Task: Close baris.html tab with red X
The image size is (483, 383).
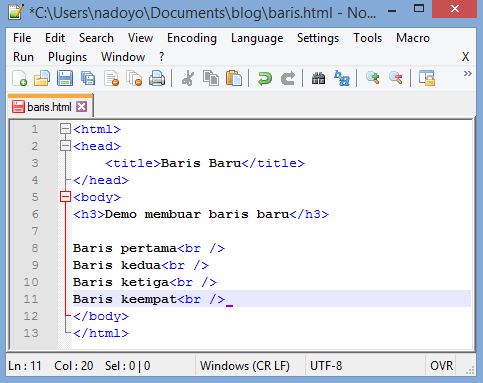Action: click(81, 107)
